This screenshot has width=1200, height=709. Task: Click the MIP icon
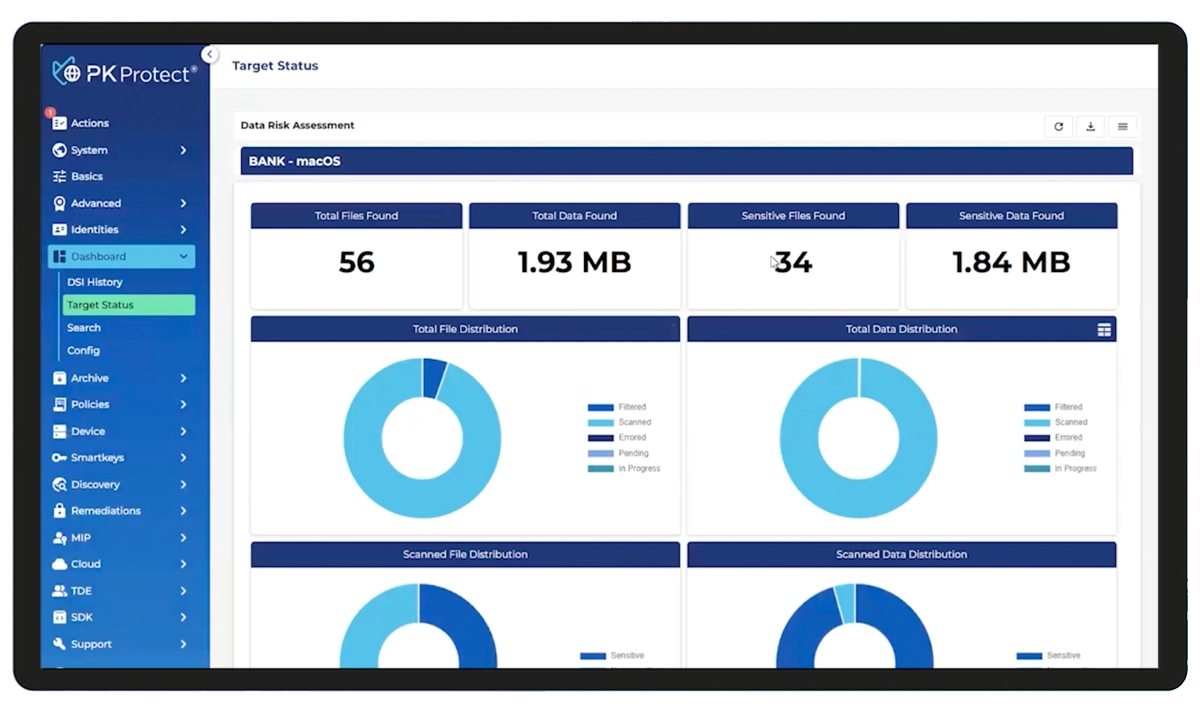tap(59, 537)
